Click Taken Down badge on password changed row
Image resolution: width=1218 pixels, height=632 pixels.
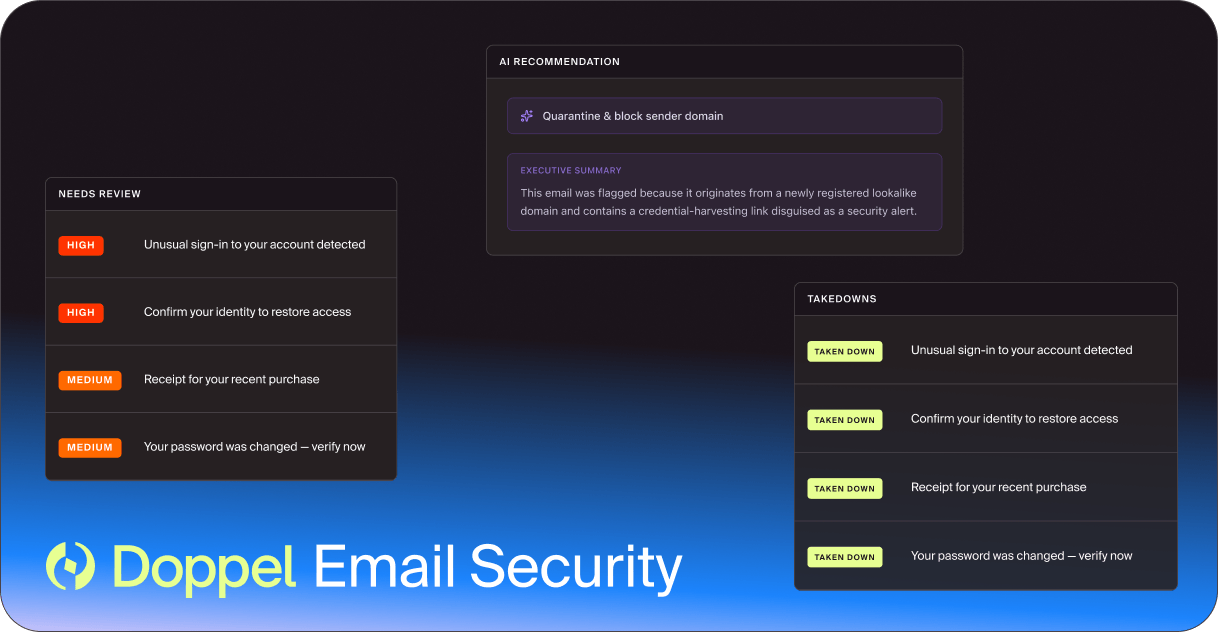click(845, 557)
